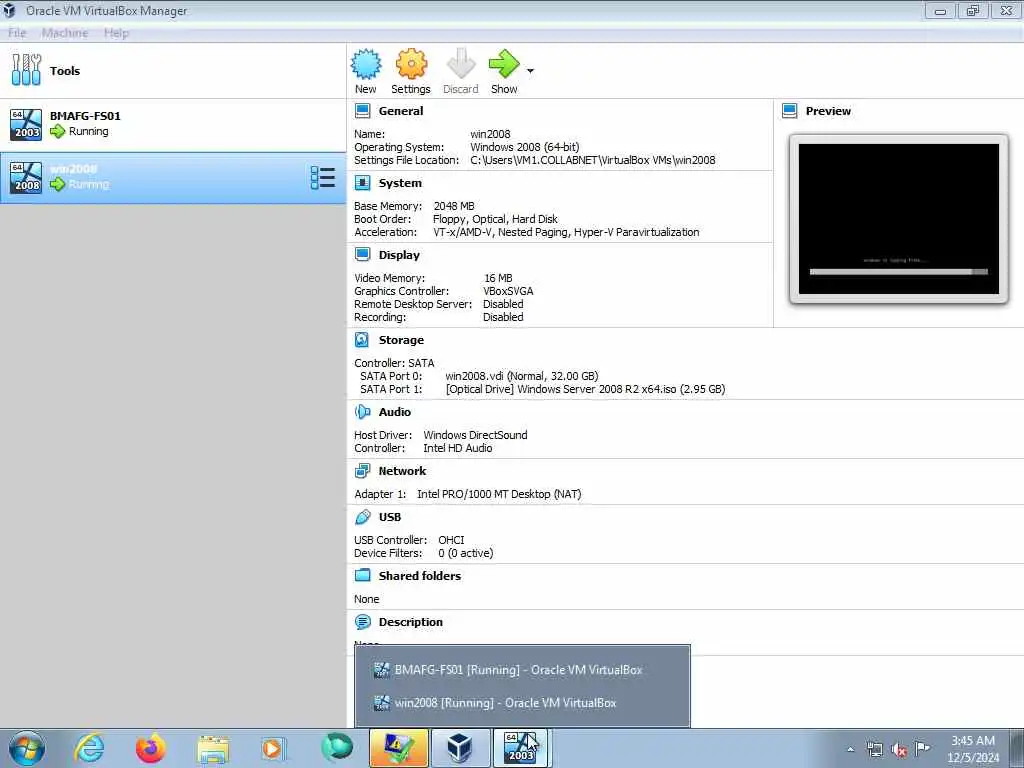Open the Storage section header
Image resolution: width=1024 pixels, height=768 pixels.
pyautogui.click(x=401, y=340)
